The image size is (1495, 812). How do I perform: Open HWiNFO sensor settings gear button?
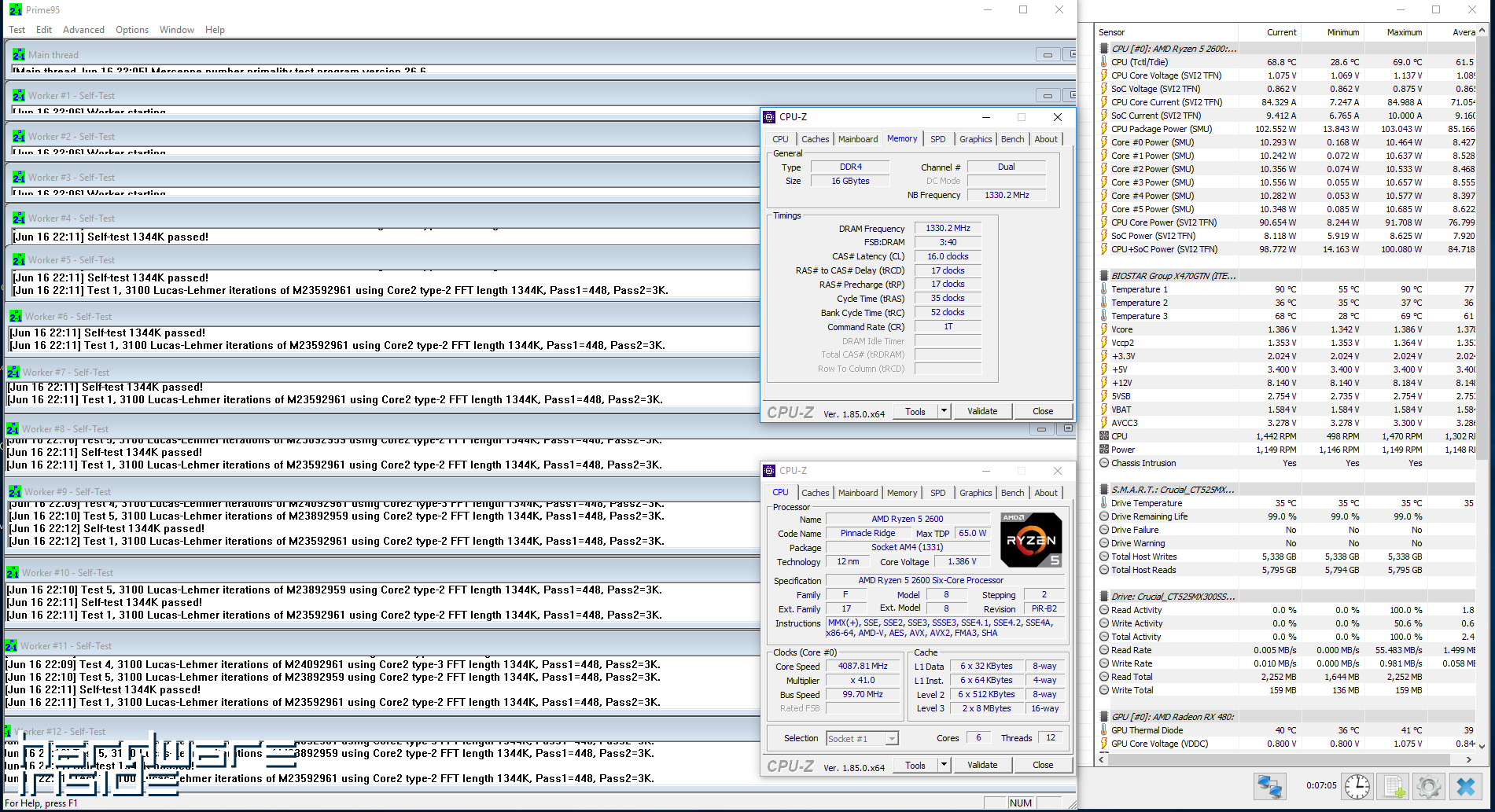pyautogui.click(x=1429, y=786)
